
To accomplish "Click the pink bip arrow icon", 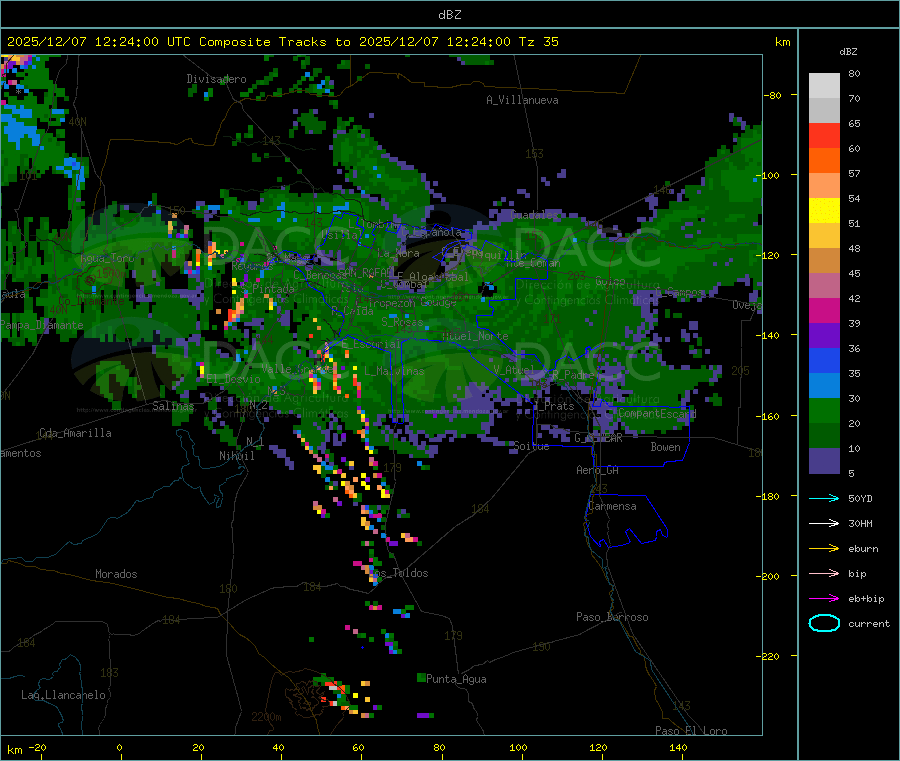I will pyautogui.click(x=824, y=573).
